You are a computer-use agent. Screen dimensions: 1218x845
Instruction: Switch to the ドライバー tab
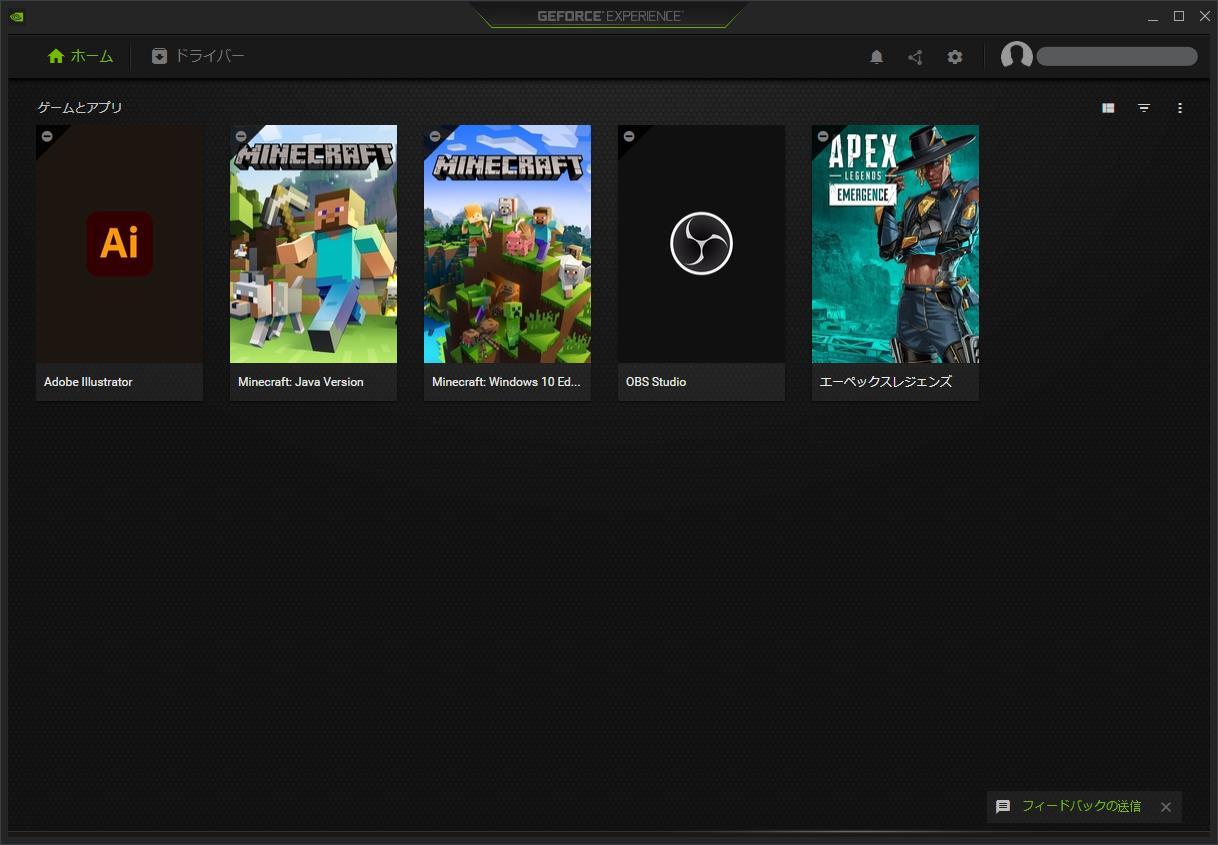[x=198, y=56]
